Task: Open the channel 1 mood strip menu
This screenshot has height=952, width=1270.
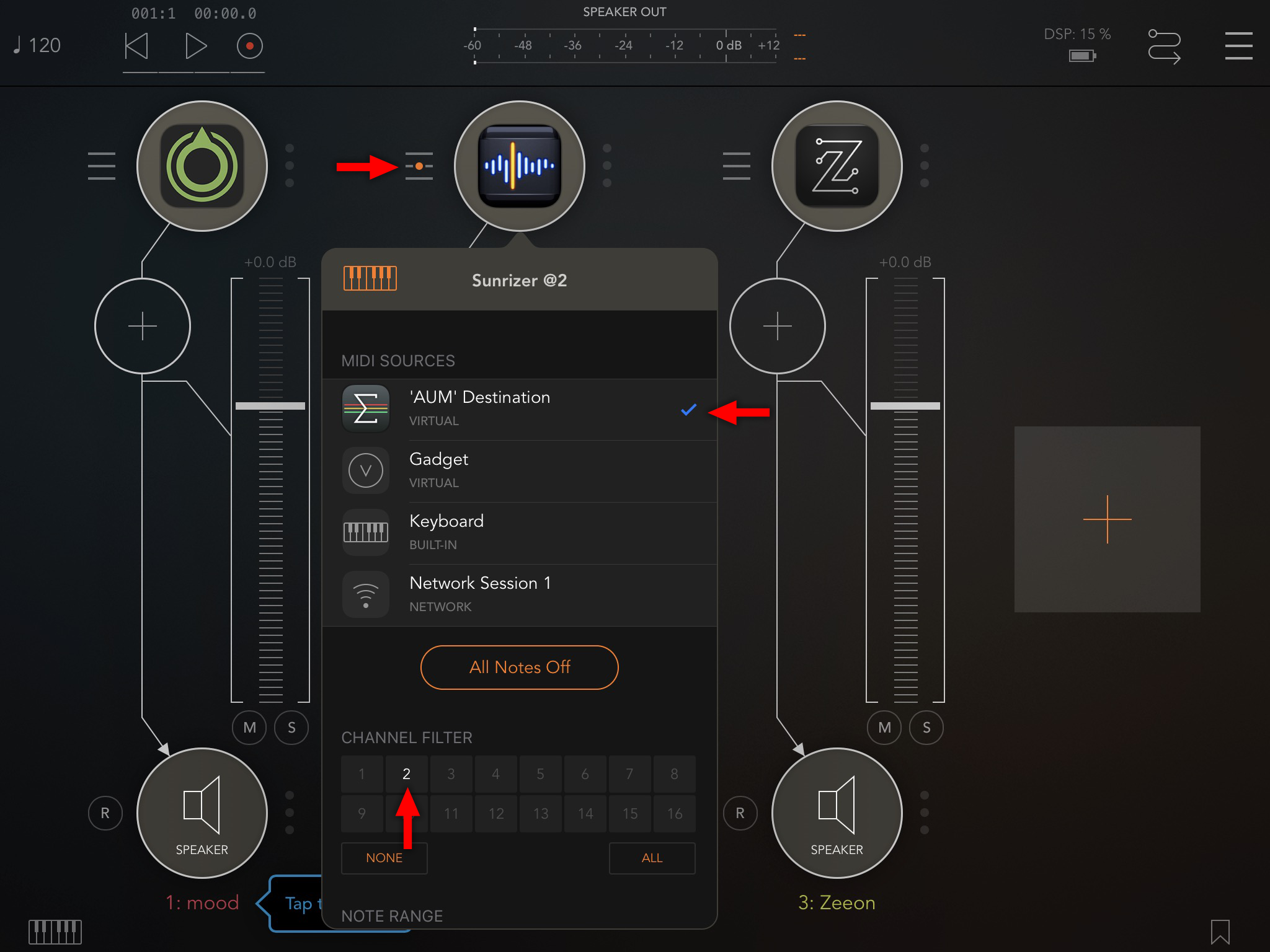Action: click(x=102, y=166)
